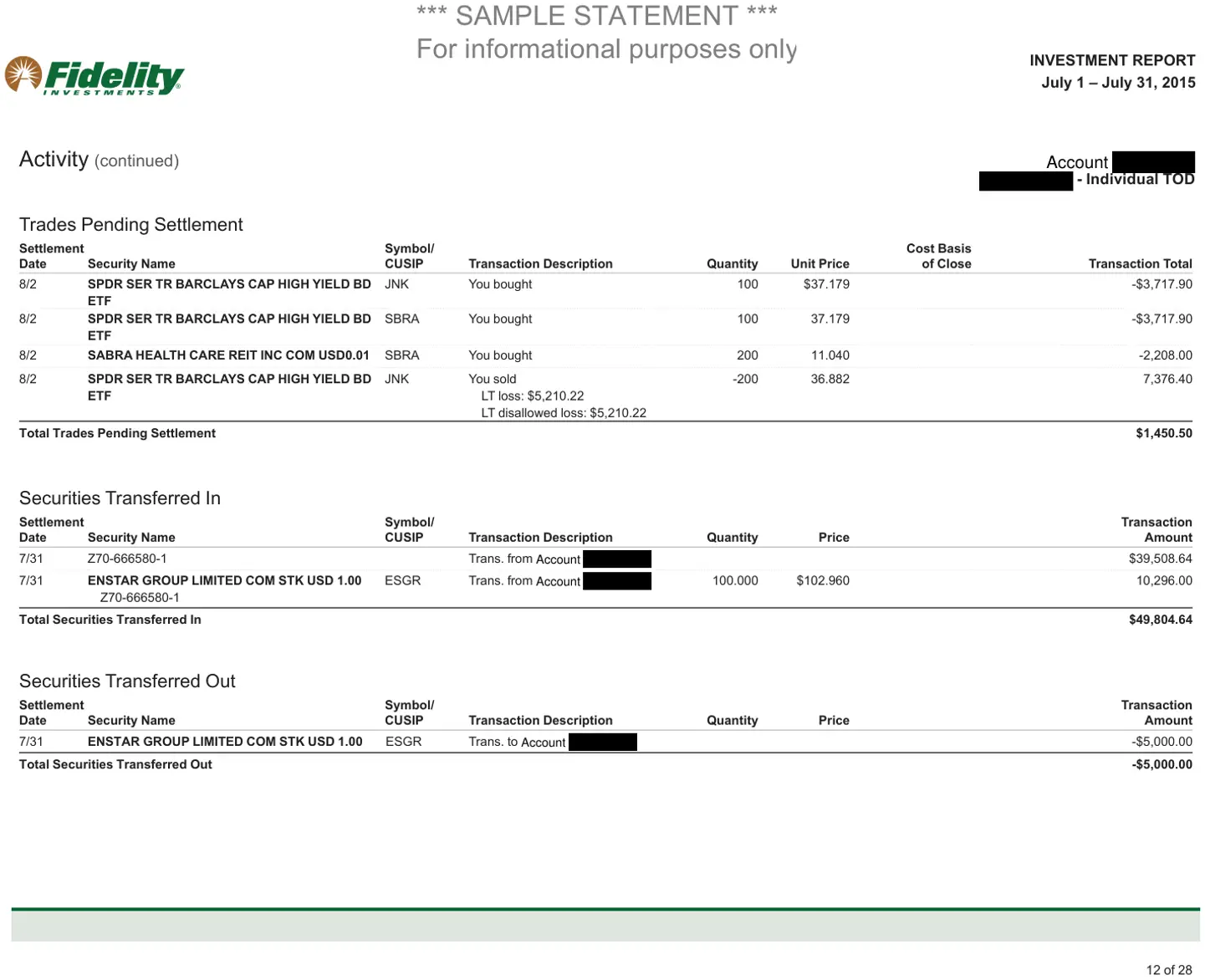Select the $39,508.64 transaction amount

[1161, 559]
